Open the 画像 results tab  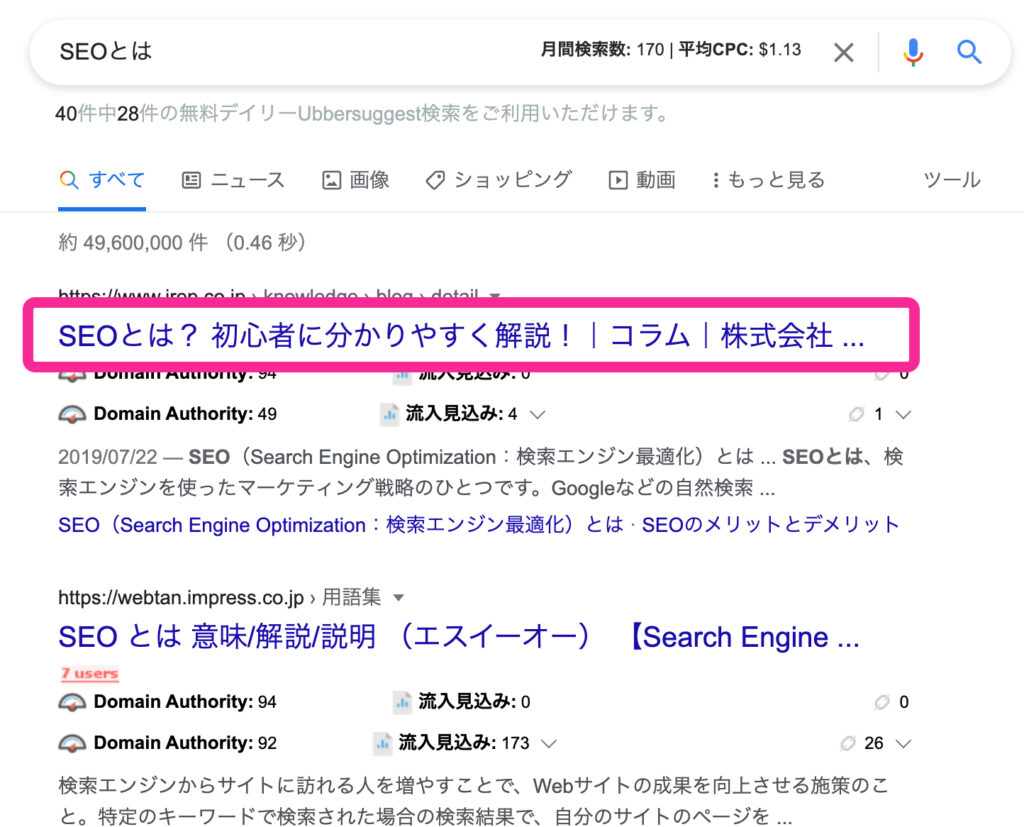coord(356,180)
